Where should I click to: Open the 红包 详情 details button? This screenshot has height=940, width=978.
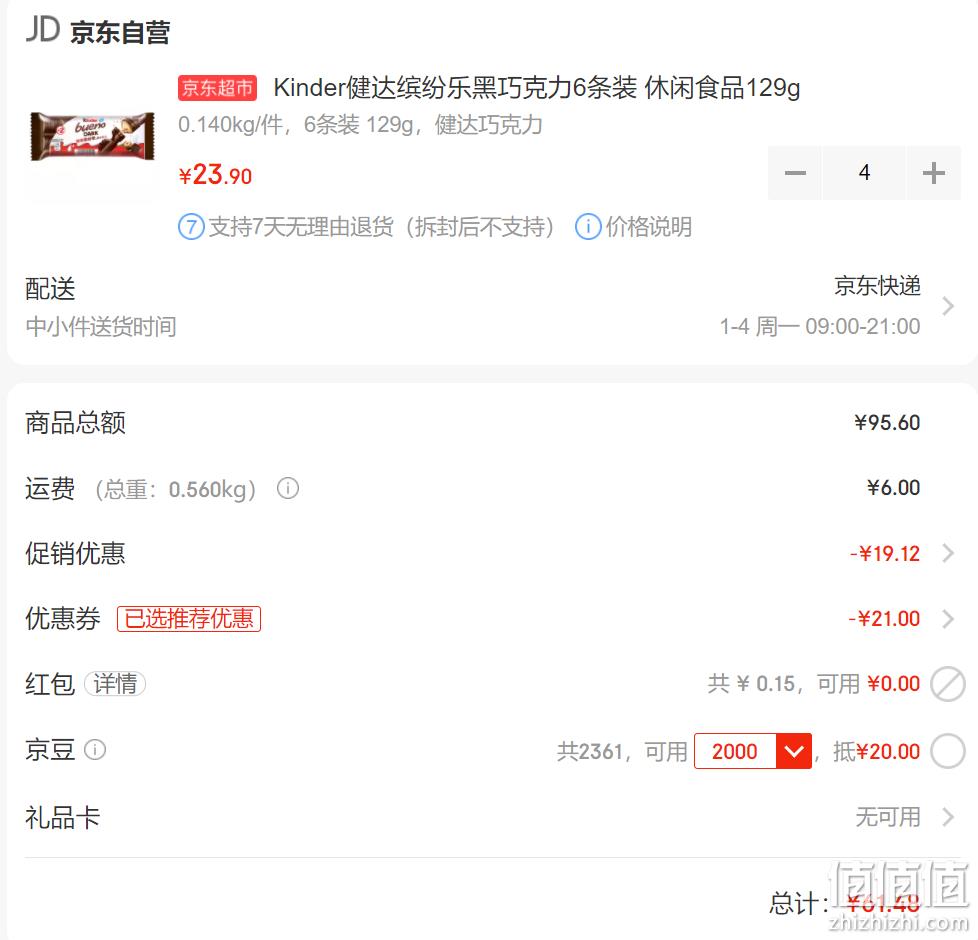pyautogui.click(x=115, y=684)
